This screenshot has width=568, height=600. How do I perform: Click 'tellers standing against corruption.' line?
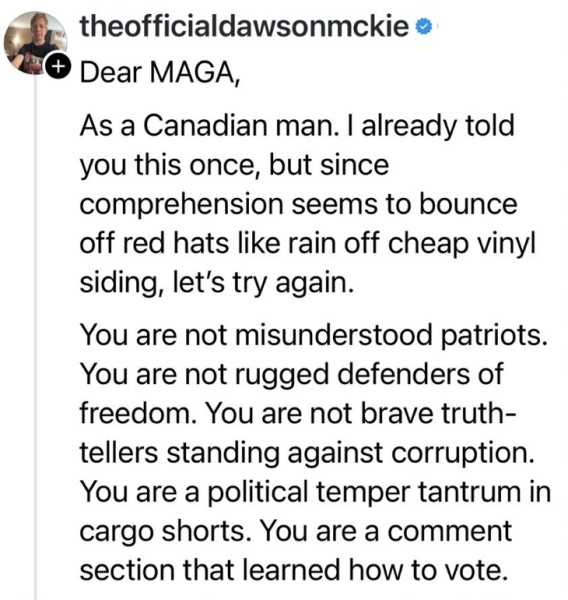307,453
